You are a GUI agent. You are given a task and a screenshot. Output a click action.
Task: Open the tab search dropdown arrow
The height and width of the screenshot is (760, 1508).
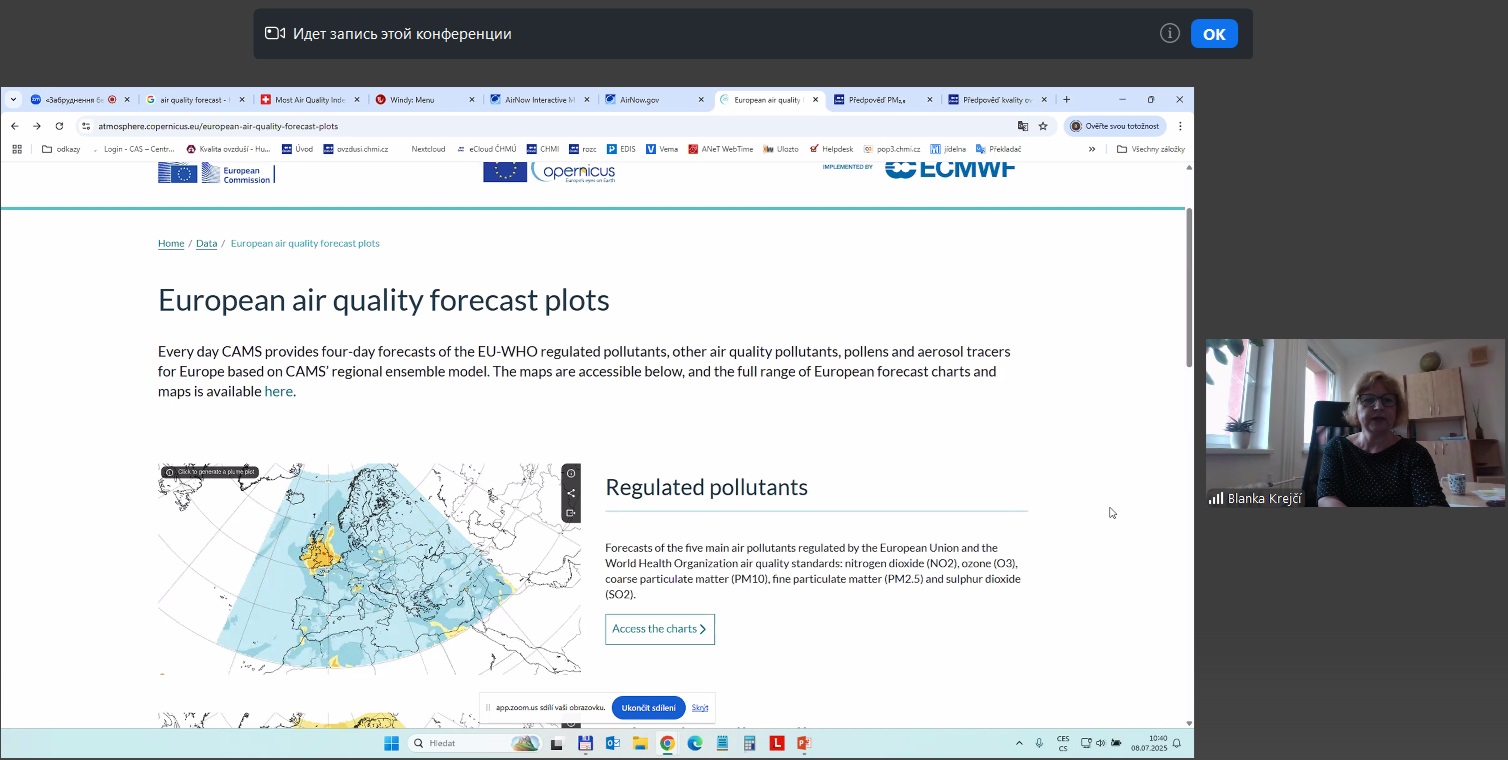coord(13,100)
